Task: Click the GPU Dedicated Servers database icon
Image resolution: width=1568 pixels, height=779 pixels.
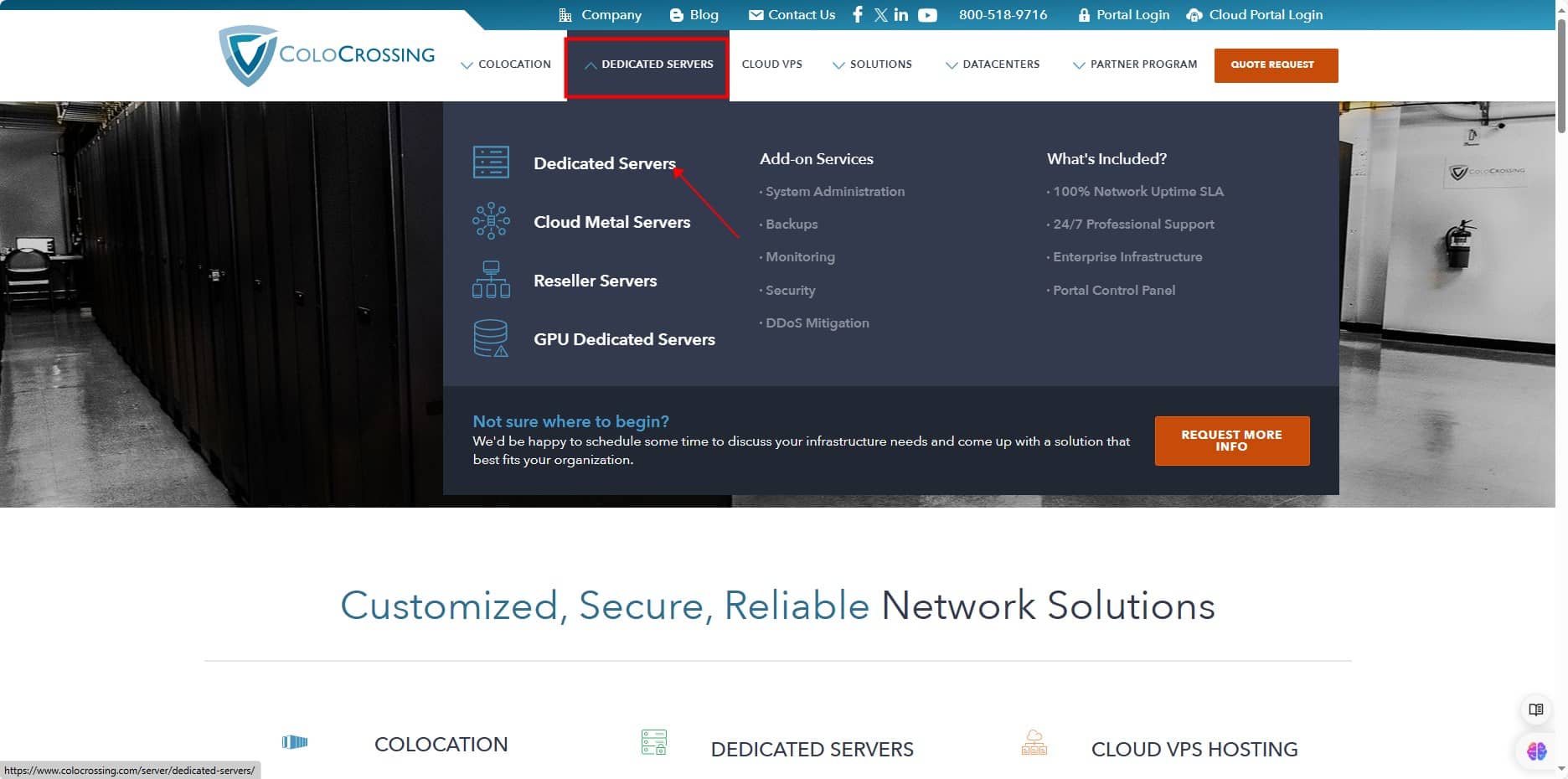Action: point(491,338)
